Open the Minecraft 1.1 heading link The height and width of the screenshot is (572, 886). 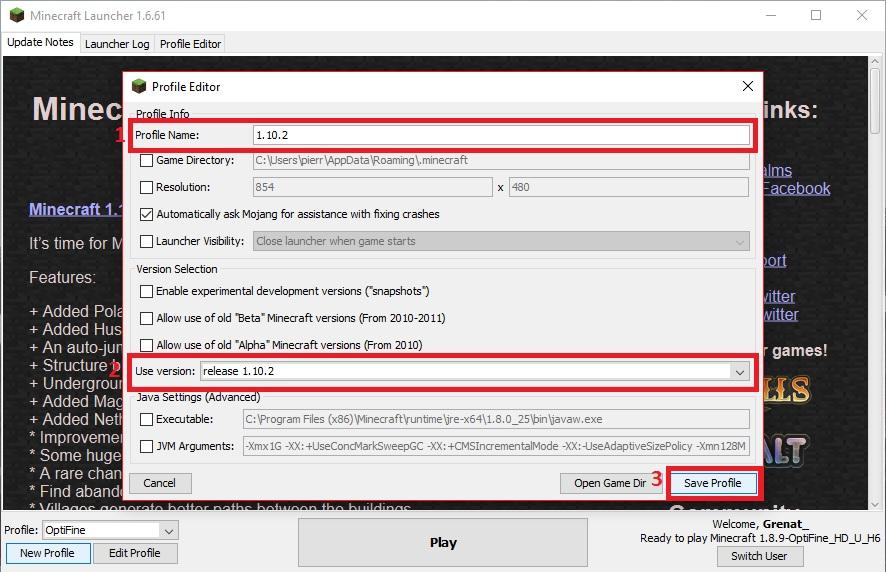click(x=75, y=210)
